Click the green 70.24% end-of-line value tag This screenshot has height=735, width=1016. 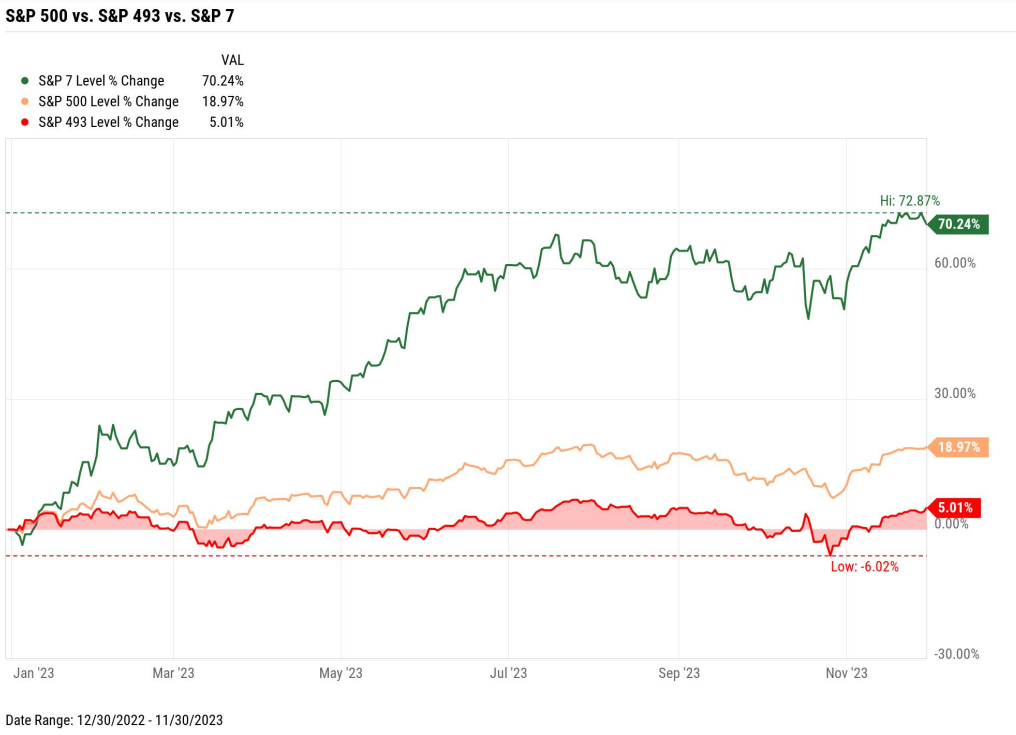point(959,224)
